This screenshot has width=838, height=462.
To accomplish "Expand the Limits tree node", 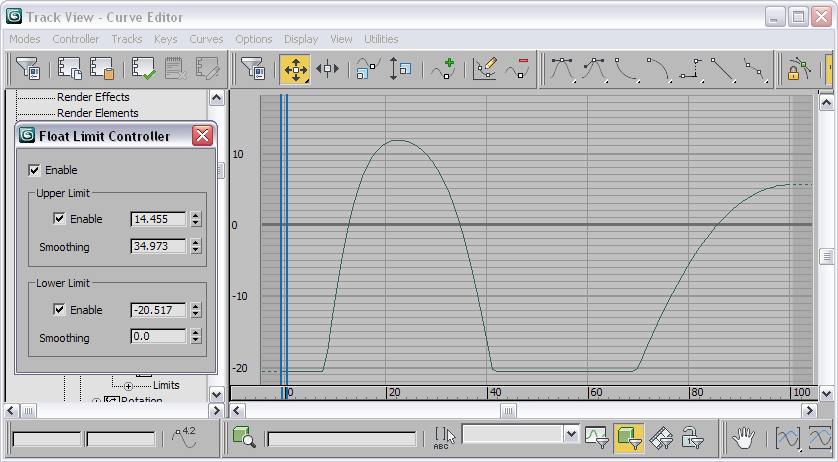I will pos(128,386).
